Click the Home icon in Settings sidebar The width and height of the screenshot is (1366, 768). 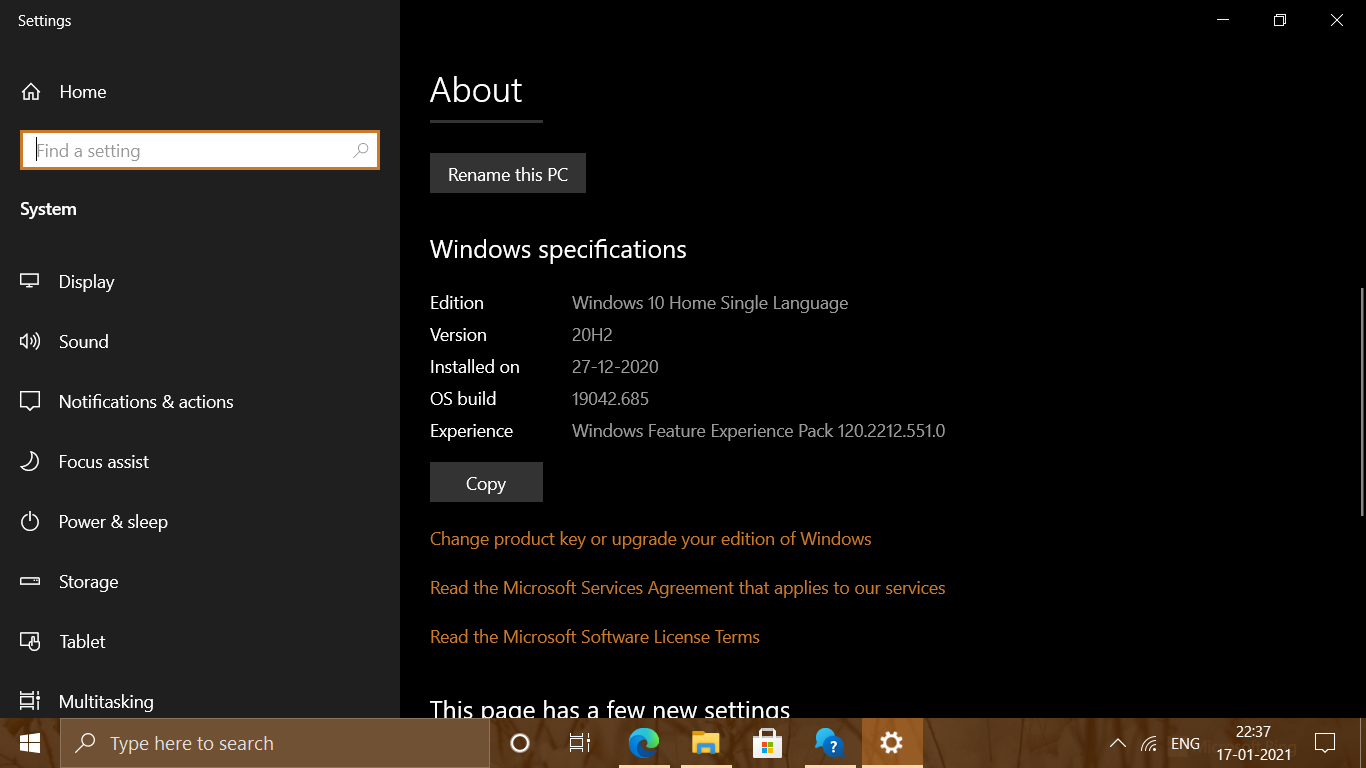point(31,92)
